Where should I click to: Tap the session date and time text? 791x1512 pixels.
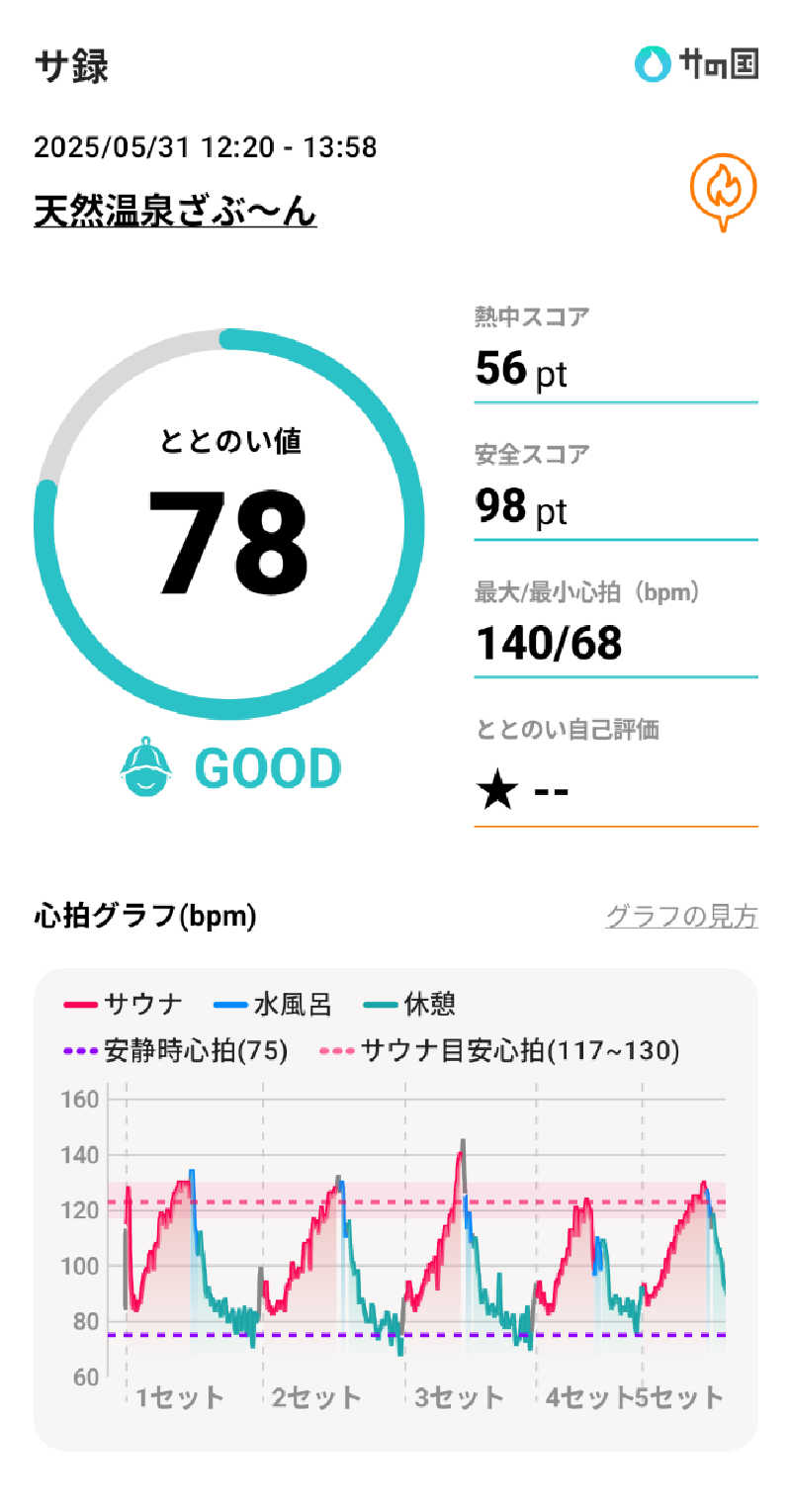click(x=206, y=148)
